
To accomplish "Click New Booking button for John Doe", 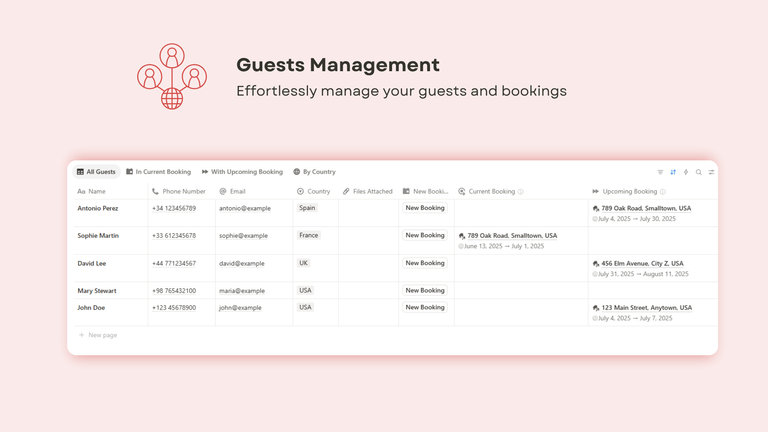I will pos(425,308).
